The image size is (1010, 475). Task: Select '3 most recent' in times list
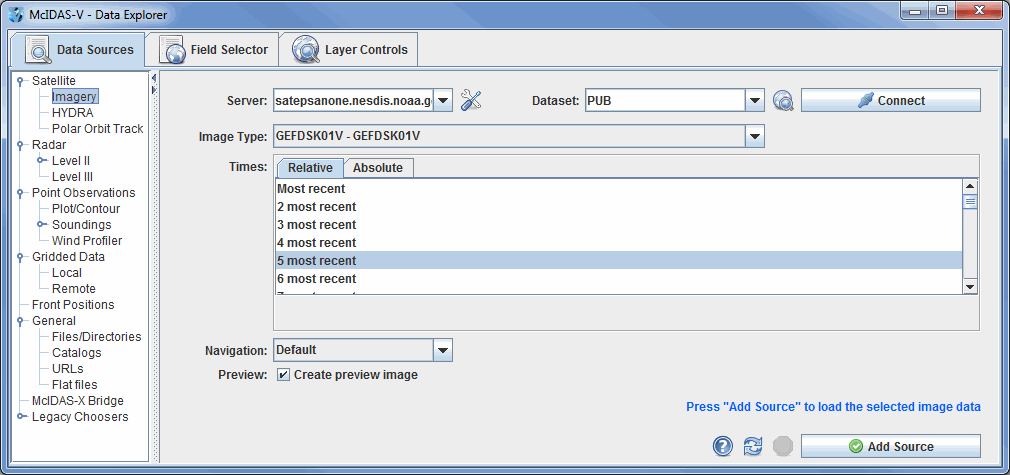pyautogui.click(x=316, y=225)
